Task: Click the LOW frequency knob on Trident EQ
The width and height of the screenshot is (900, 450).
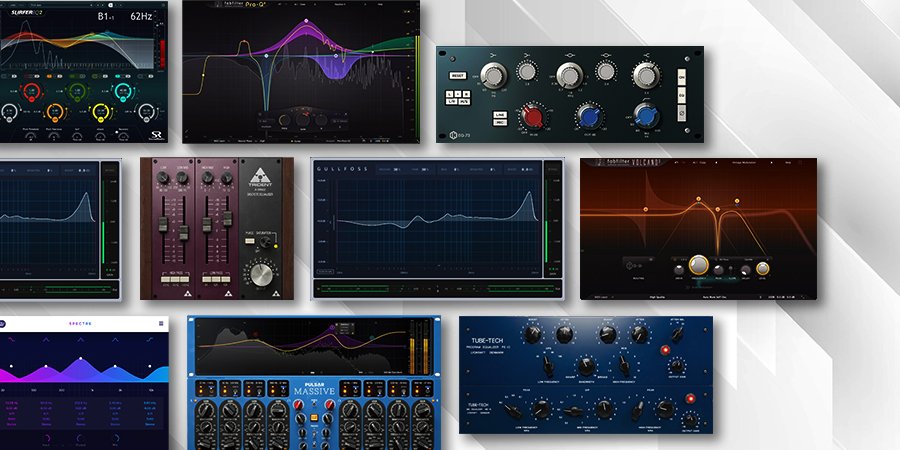Action: (163, 178)
